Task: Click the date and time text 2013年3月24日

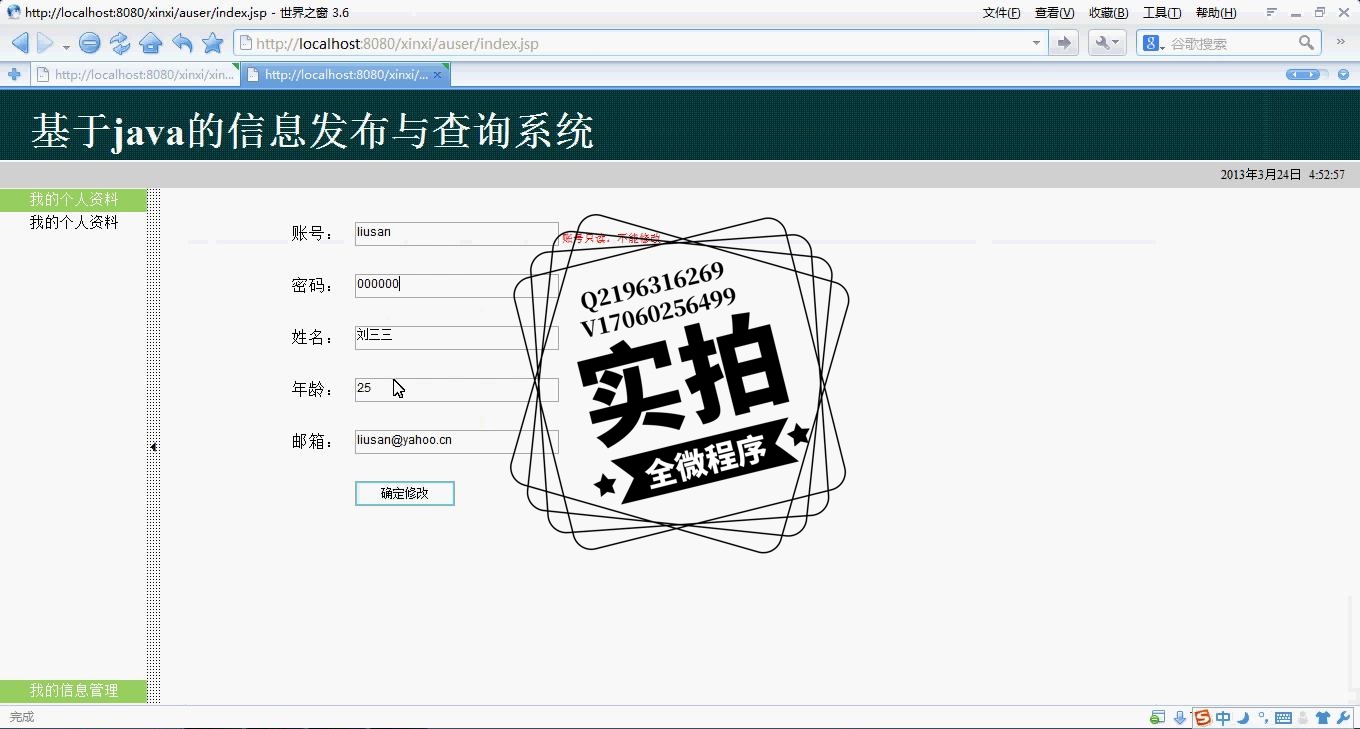Action: pyautogui.click(x=1283, y=175)
